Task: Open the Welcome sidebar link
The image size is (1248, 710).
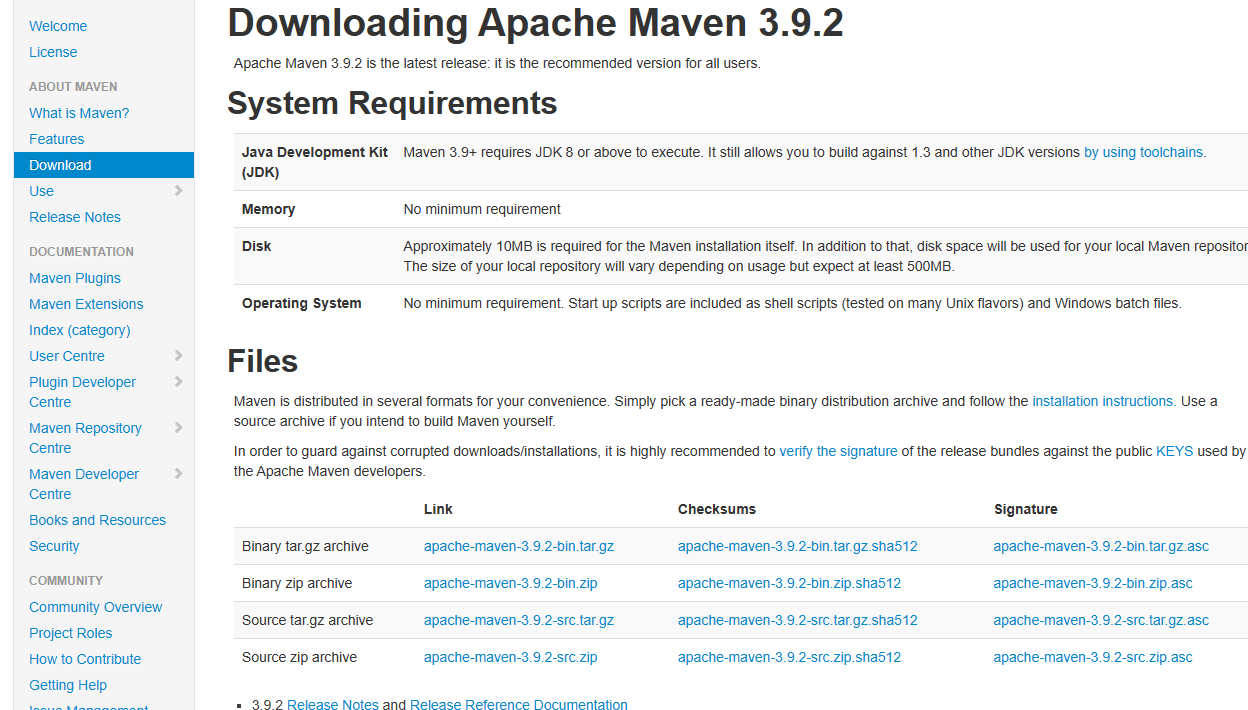Action: [58, 26]
